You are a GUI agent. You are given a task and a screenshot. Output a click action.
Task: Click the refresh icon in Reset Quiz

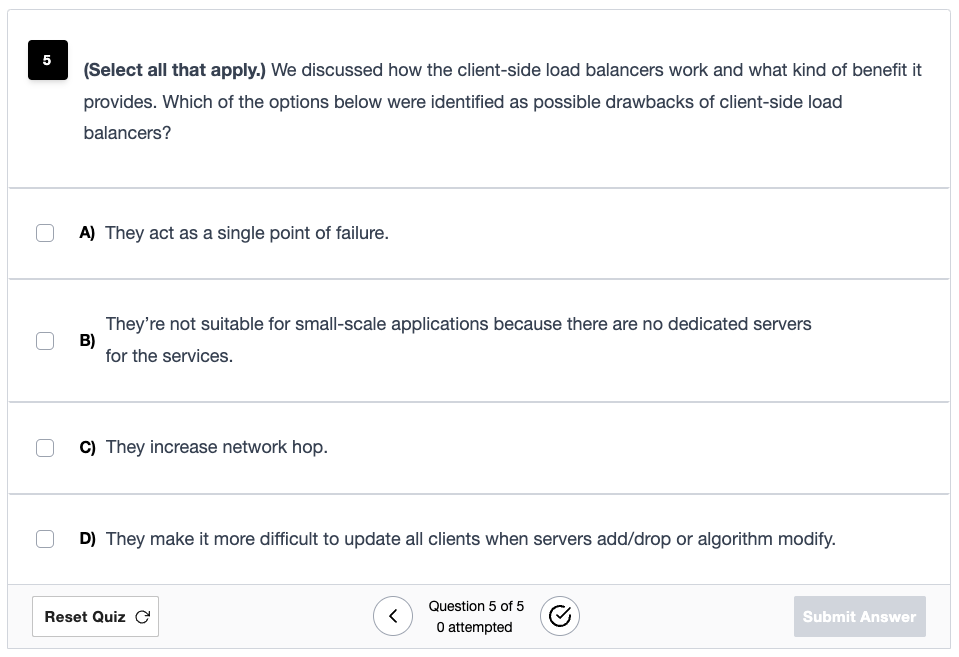[x=143, y=617]
